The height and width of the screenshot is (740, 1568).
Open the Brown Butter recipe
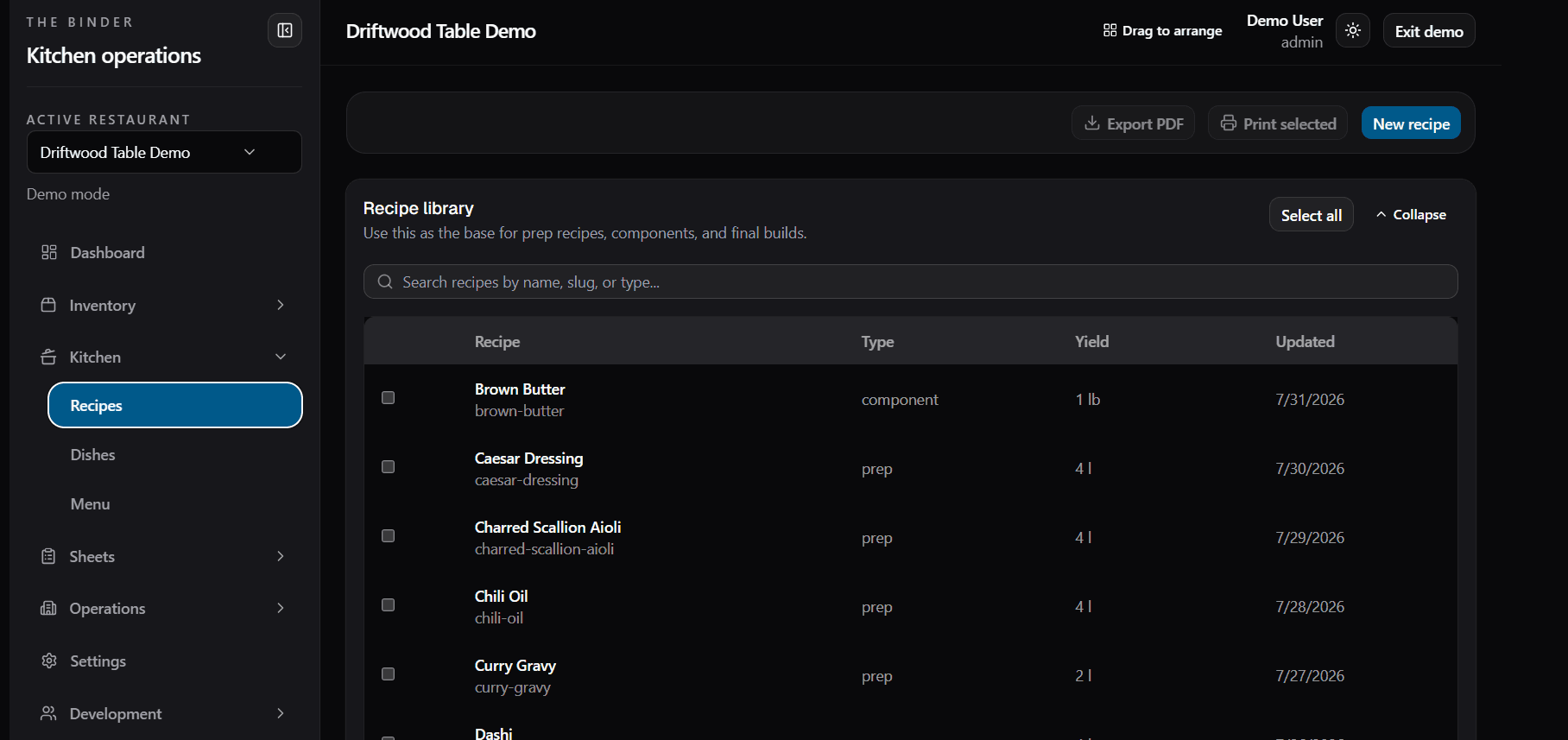click(x=520, y=389)
